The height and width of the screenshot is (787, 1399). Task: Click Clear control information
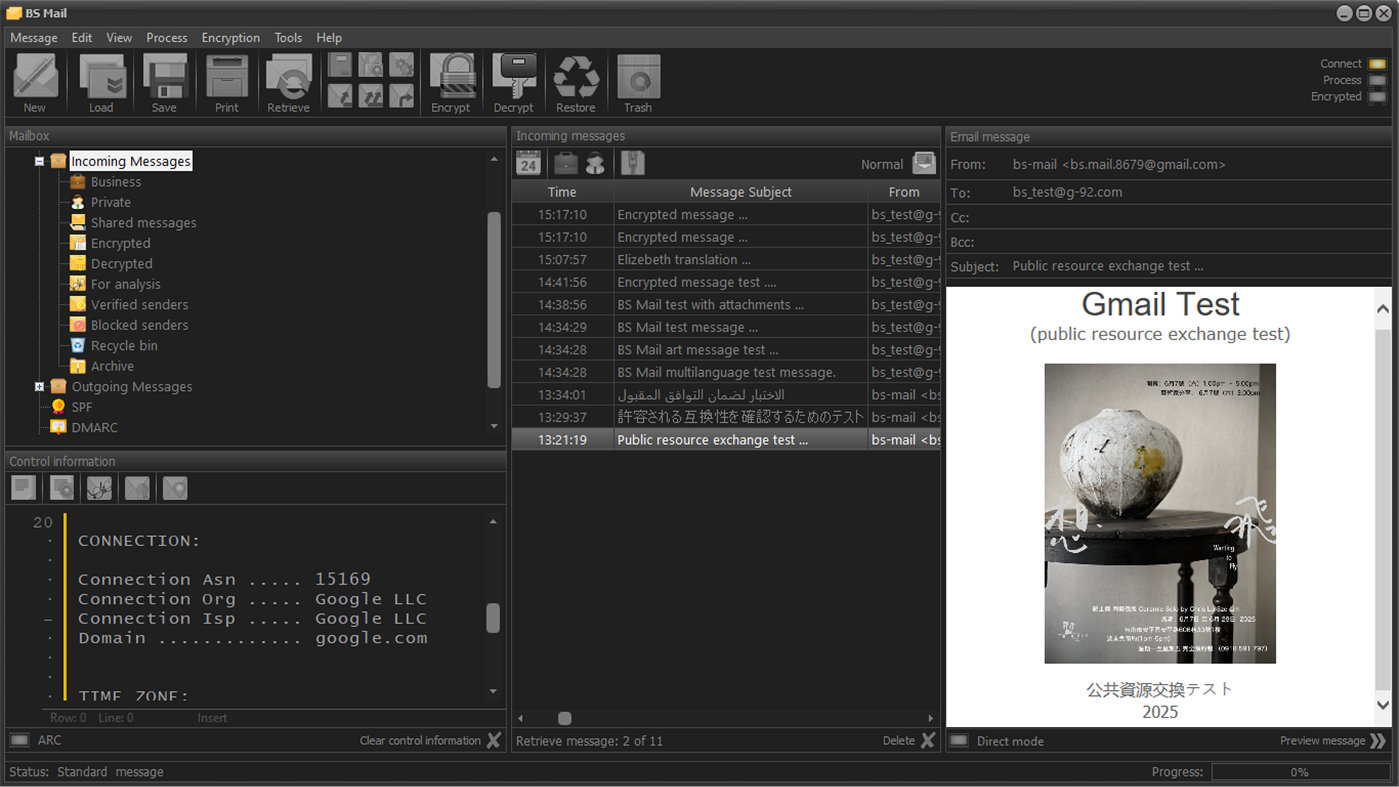click(431, 741)
